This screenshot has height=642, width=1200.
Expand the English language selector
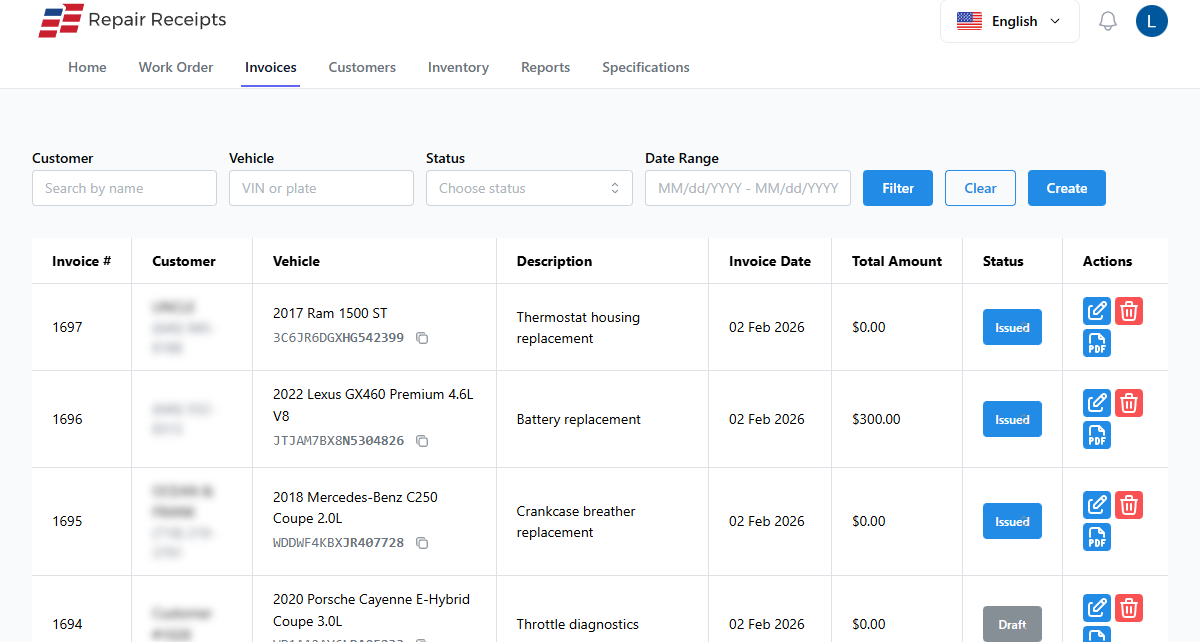tap(1009, 21)
